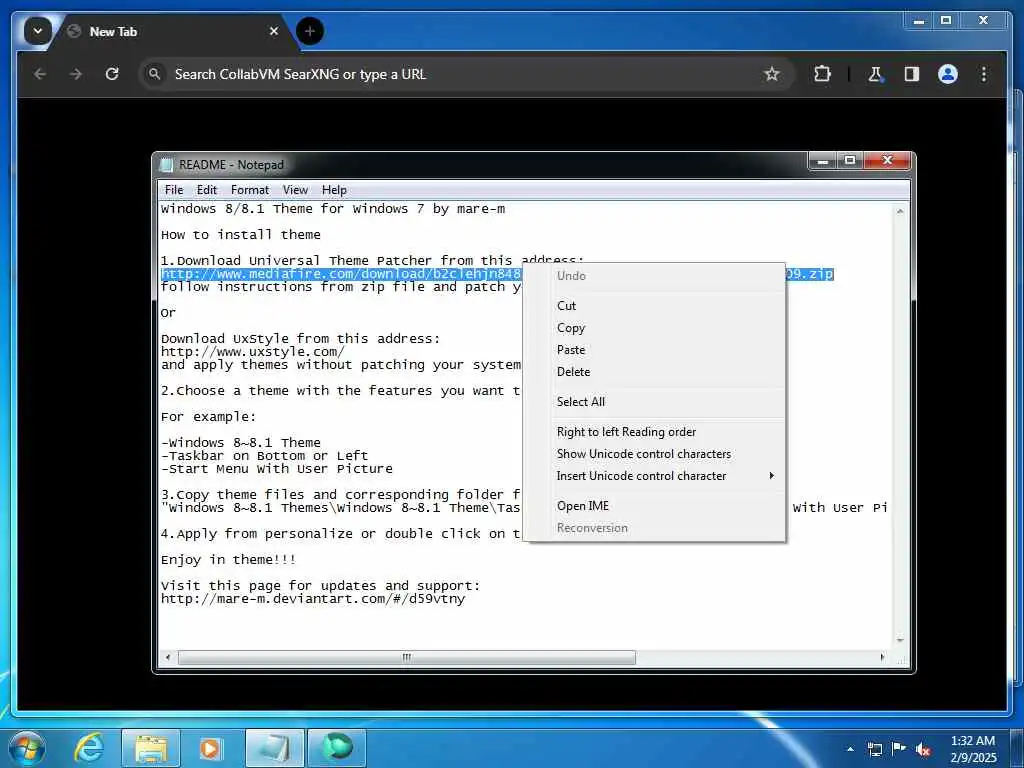
Task: Launch Internet Explorer from the taskbar
Action: coord(89,748)
